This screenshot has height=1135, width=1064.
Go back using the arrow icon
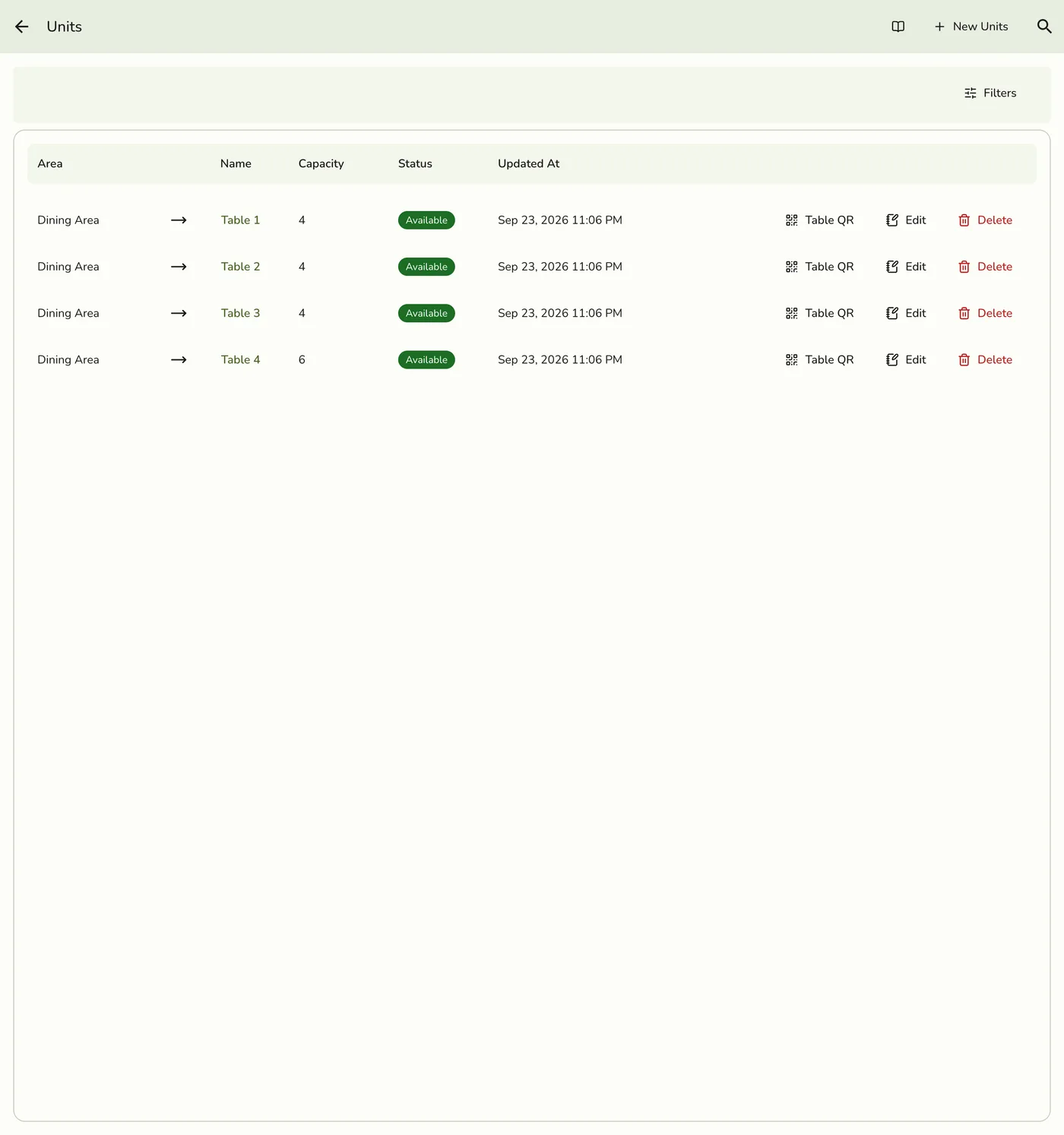(x=22, y=27)
